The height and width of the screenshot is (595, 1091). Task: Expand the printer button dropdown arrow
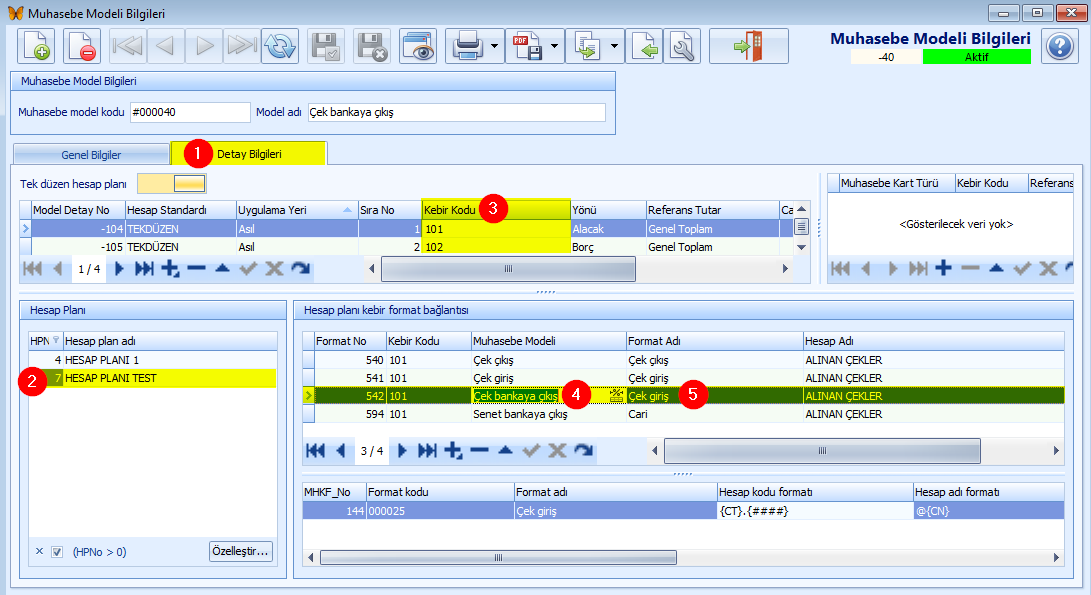point(494,47)
